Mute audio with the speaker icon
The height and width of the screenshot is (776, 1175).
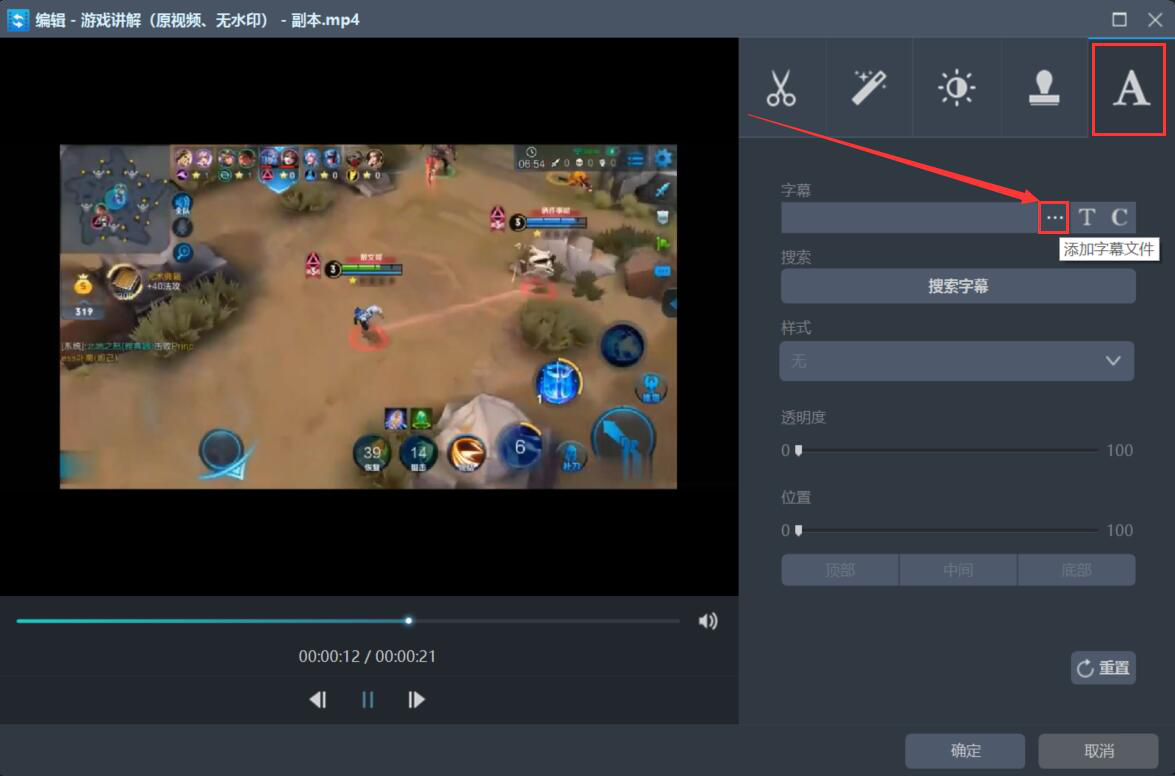click(708, 621)
